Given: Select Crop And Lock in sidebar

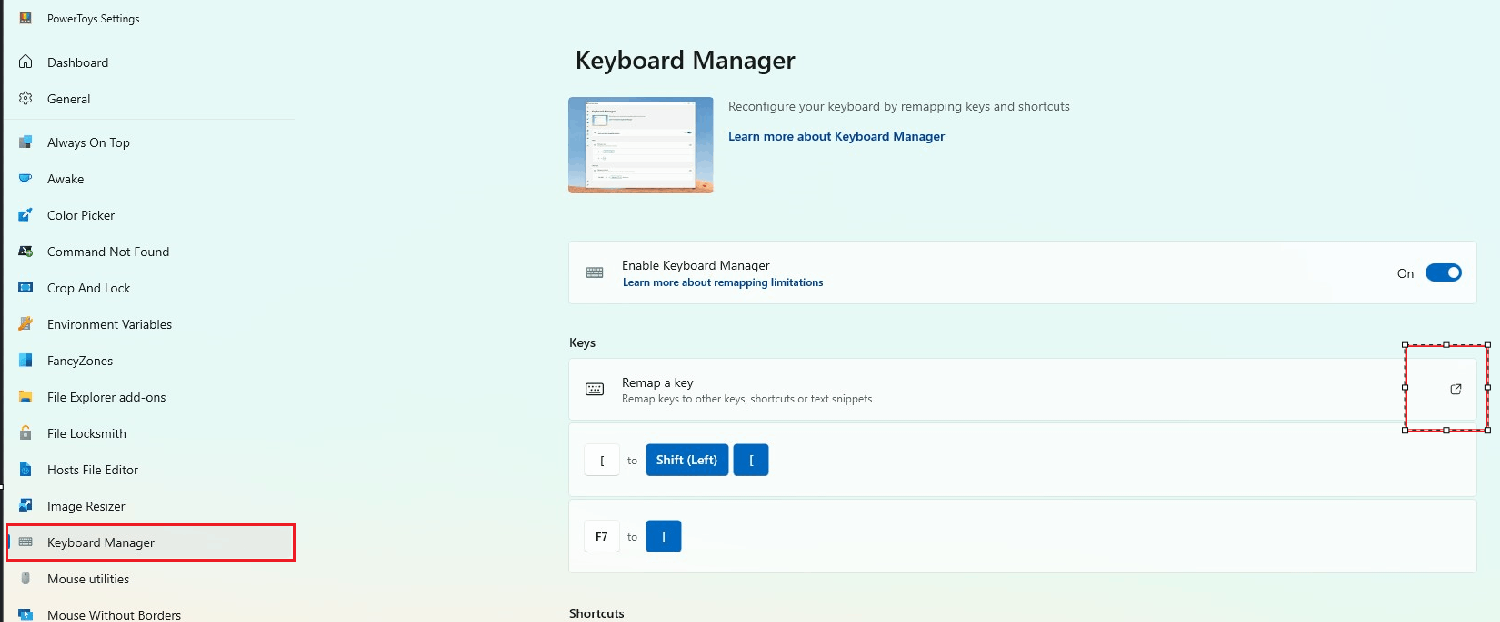Looking at the screenshot, I should [88, 288].
